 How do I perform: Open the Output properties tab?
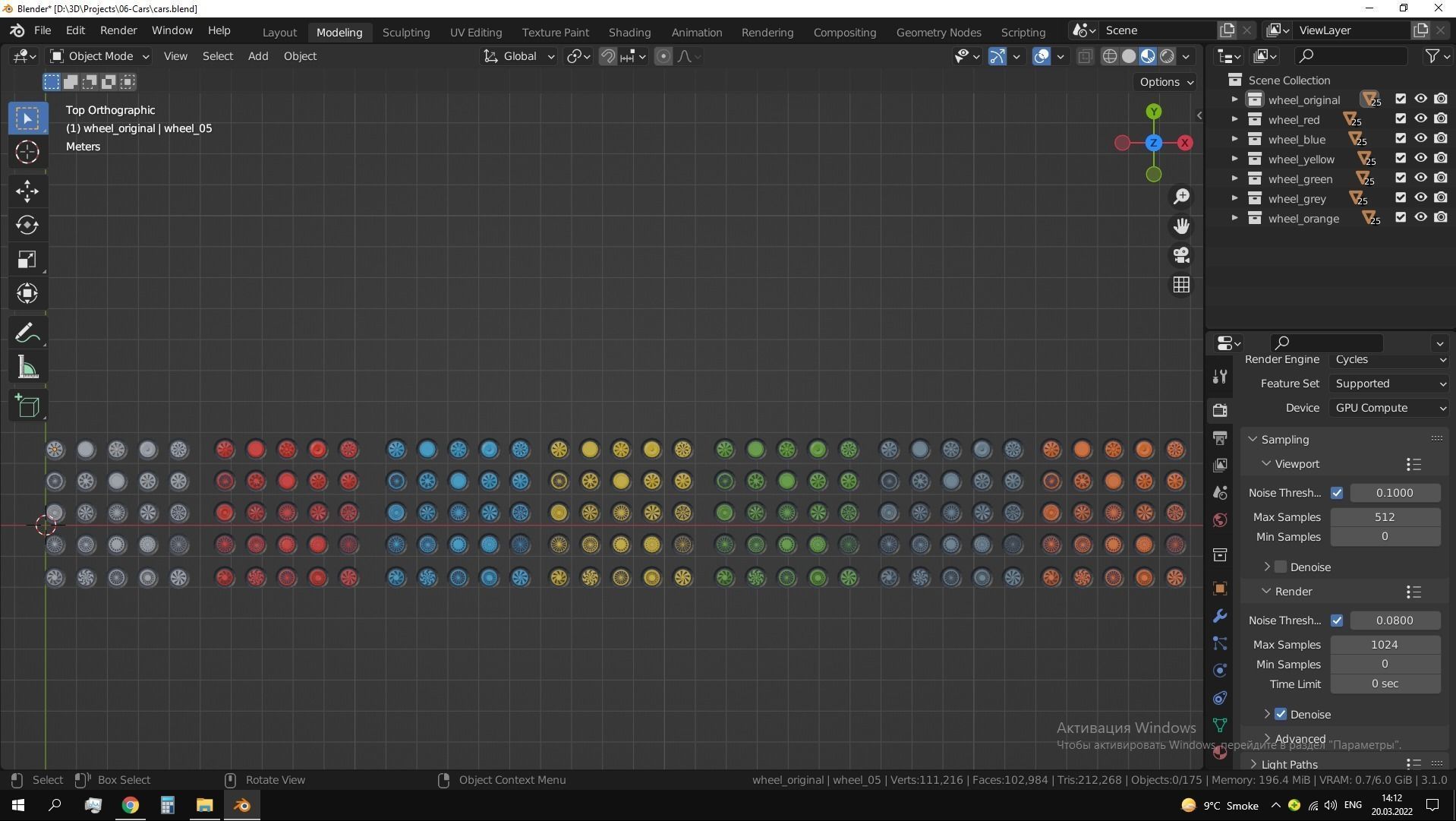click(1220, 438)
